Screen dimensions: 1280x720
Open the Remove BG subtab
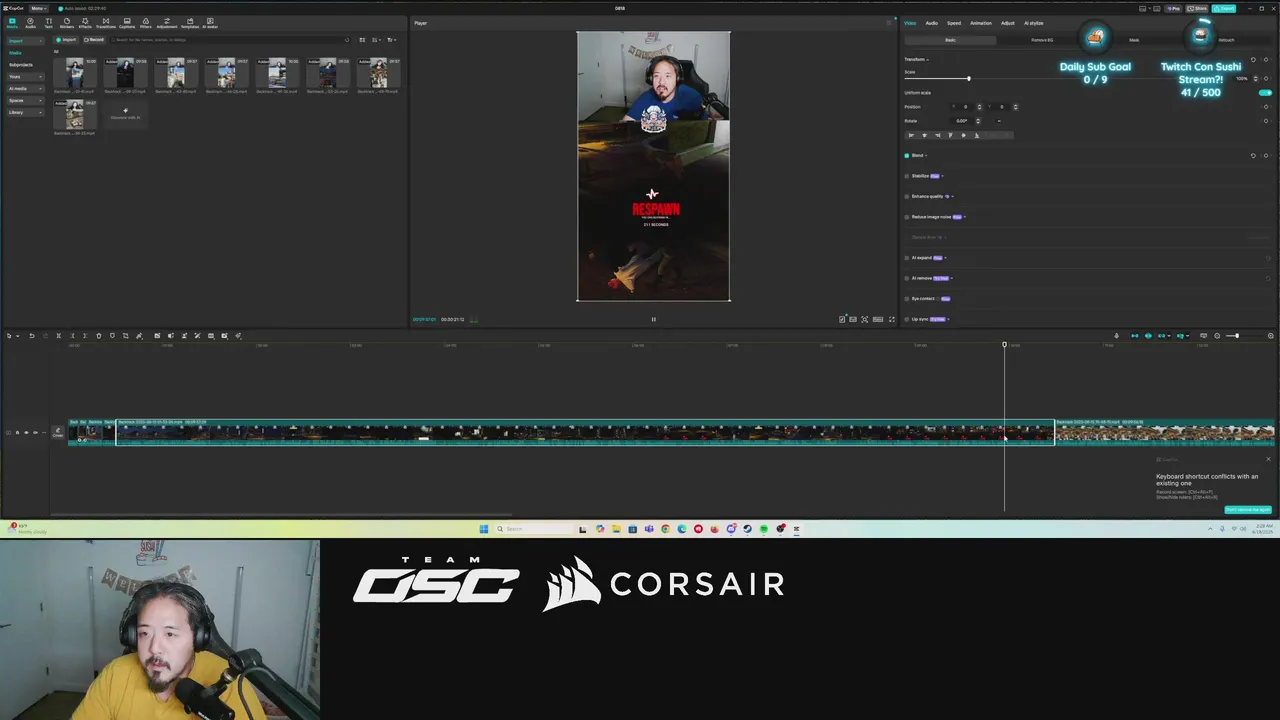click(x=1042, y=40)
